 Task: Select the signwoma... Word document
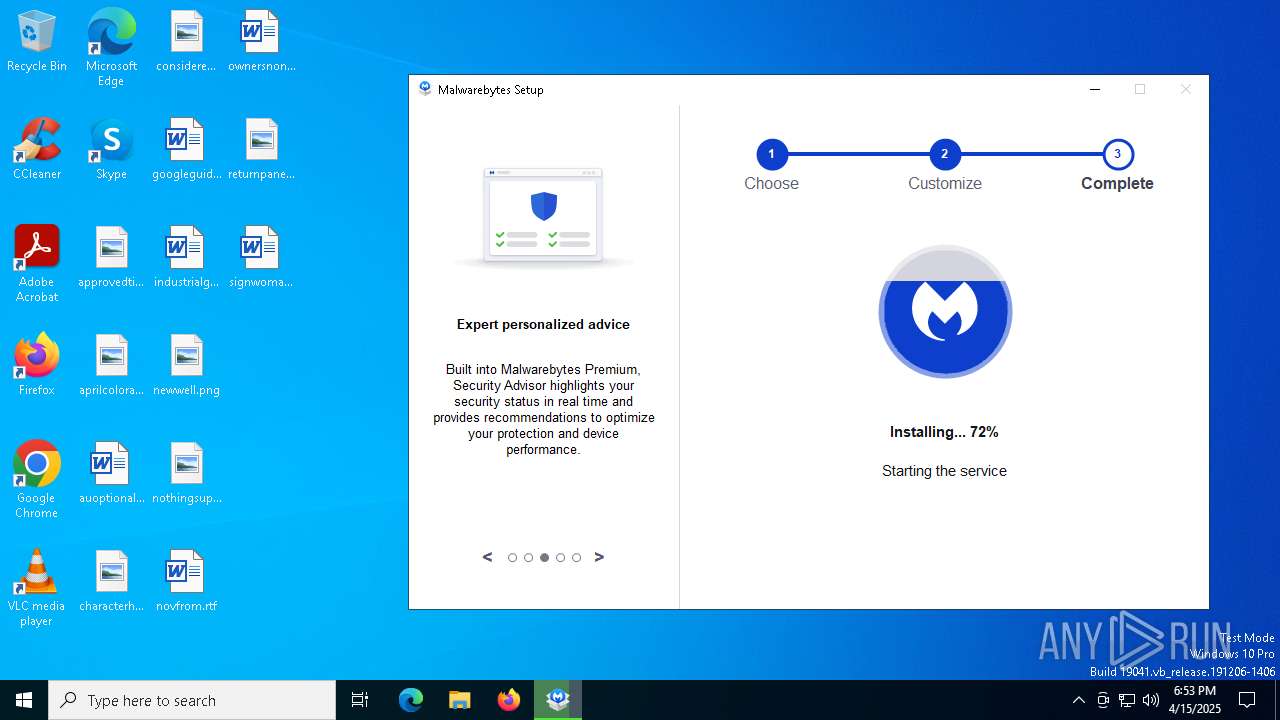[261, 257]
